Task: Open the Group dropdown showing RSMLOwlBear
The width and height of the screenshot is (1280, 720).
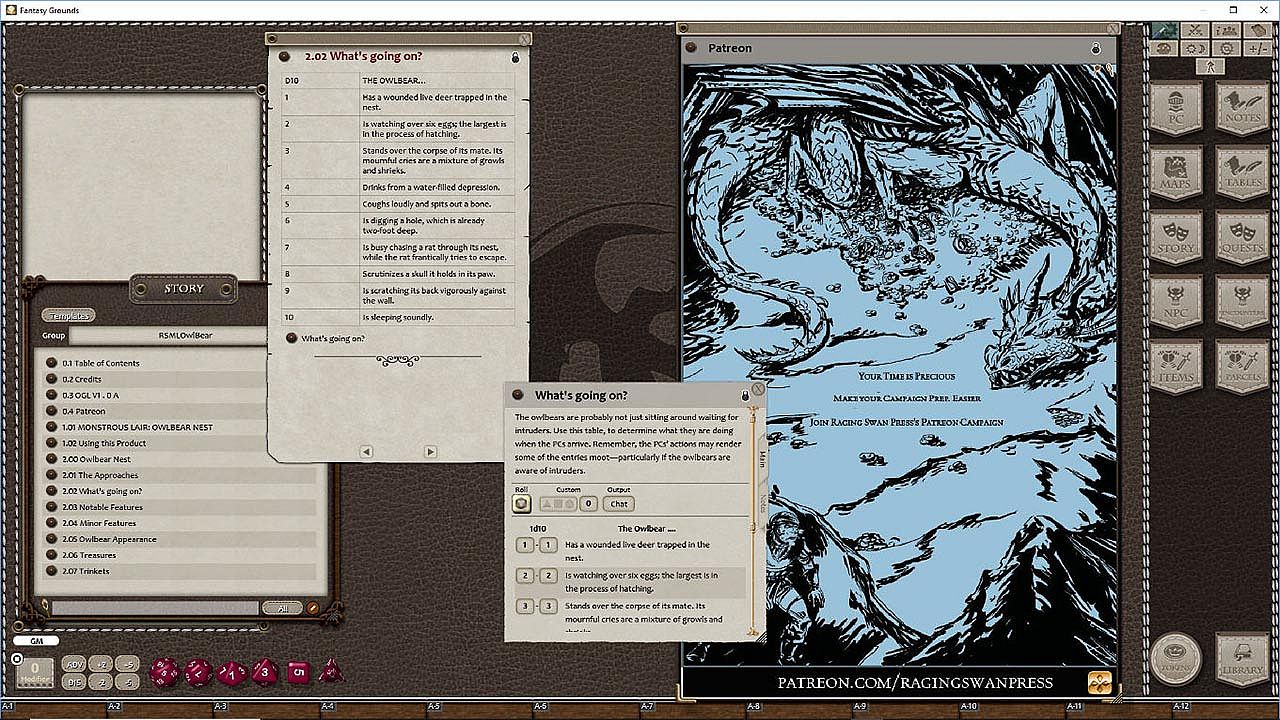Action: point(186,336)
